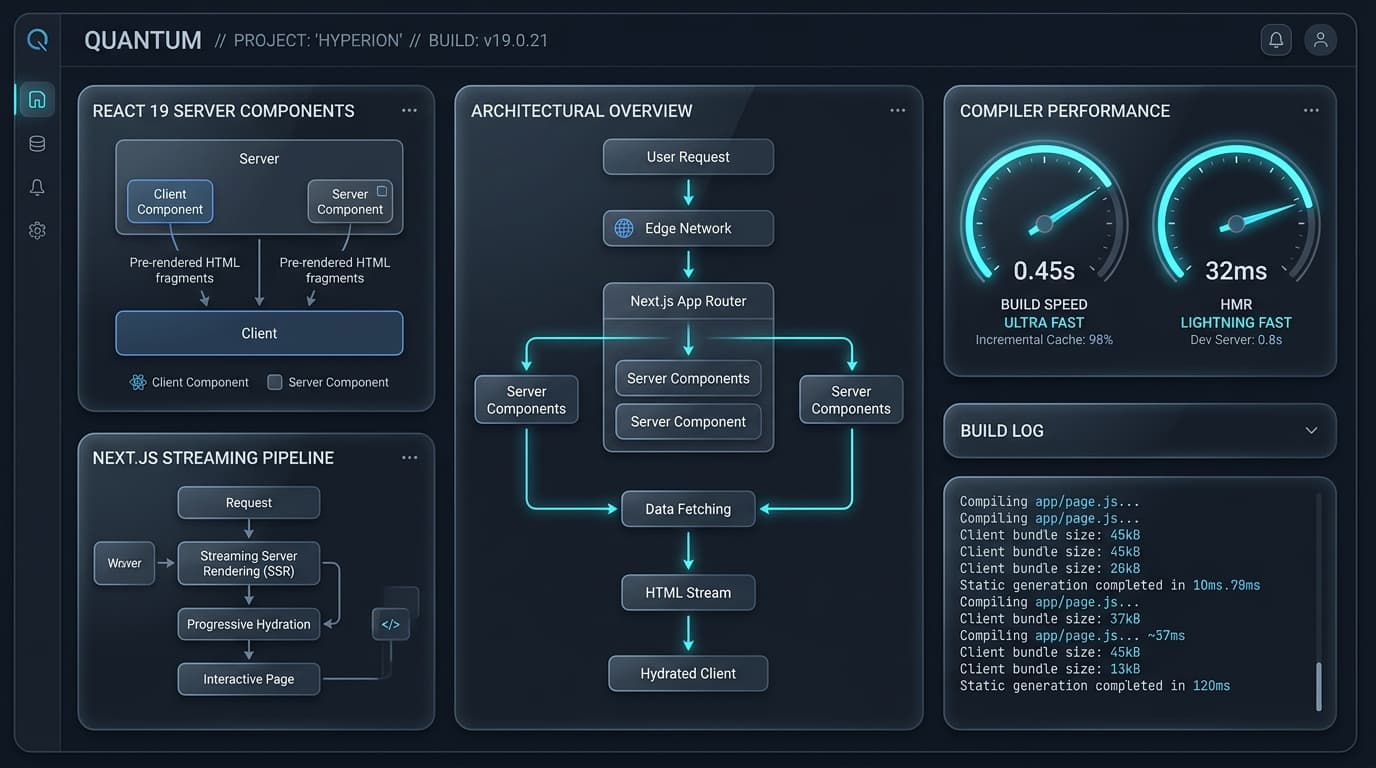Screen dimensions: 1376x768
Task: Open the database sidebar icon
Action: [37, 144]
